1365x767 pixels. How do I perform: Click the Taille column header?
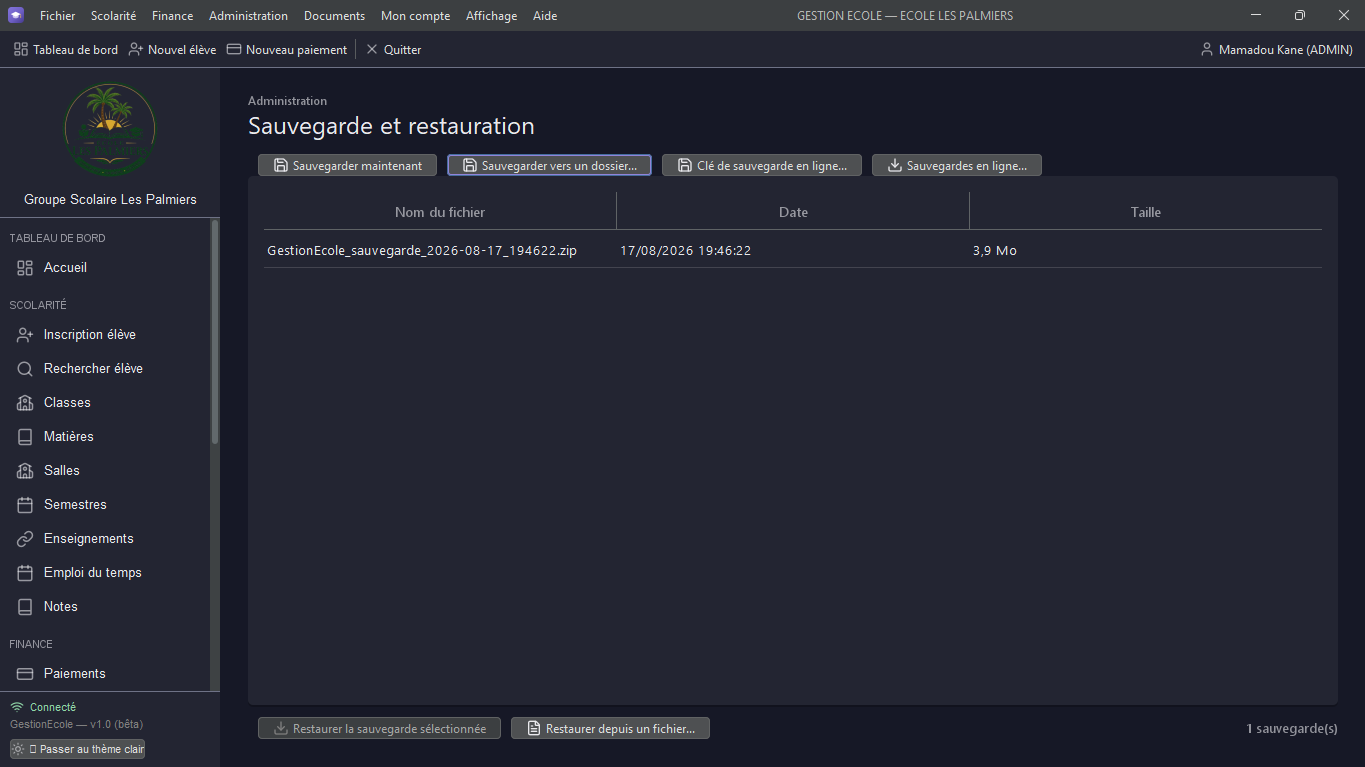click(1146, 212)
